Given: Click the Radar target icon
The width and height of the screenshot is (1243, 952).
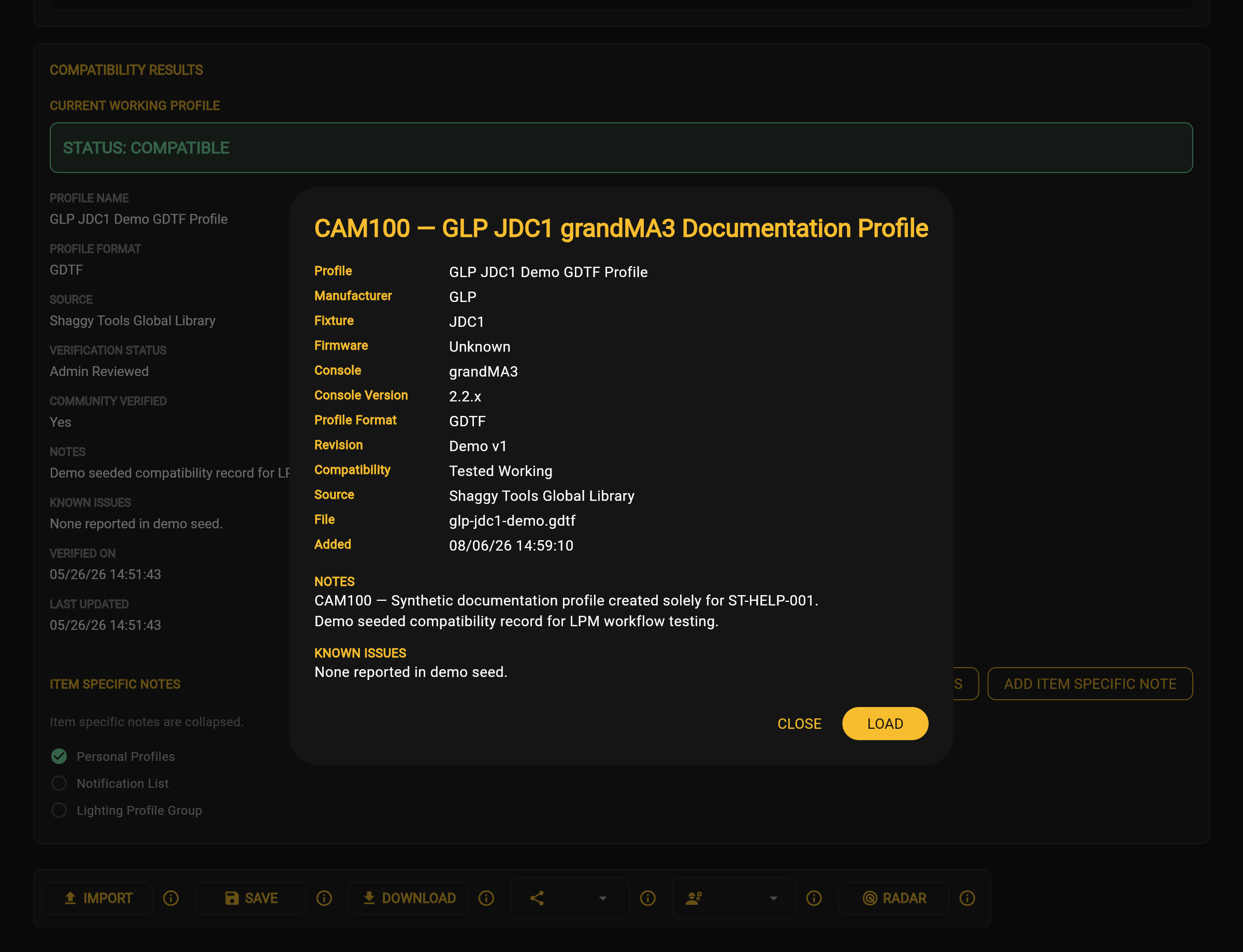Looking at the screenshot, I should 870,898.
